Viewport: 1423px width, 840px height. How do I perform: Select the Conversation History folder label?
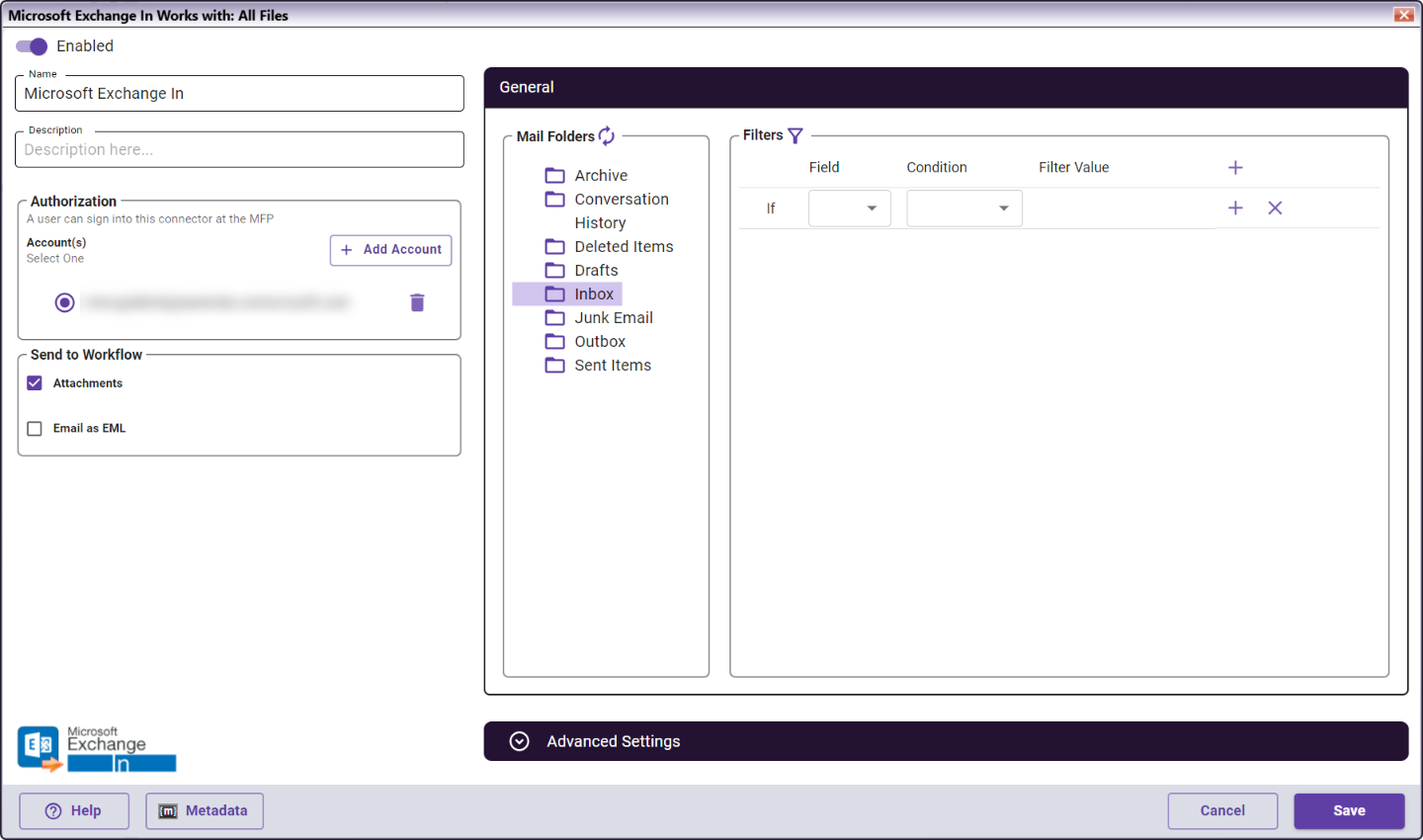622,210
